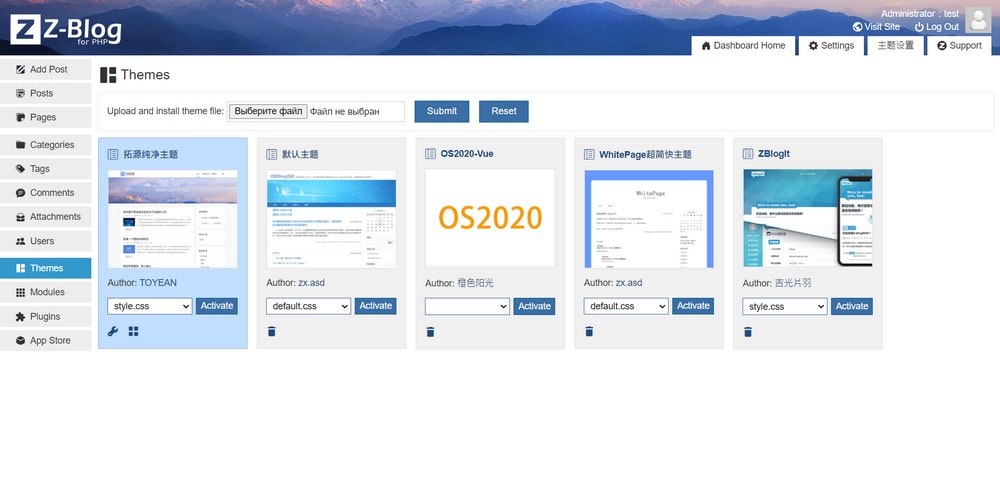The width and height of the screenshot is (1000, 488).
Task: Click the Visit Site link
Action: point(876,27)
